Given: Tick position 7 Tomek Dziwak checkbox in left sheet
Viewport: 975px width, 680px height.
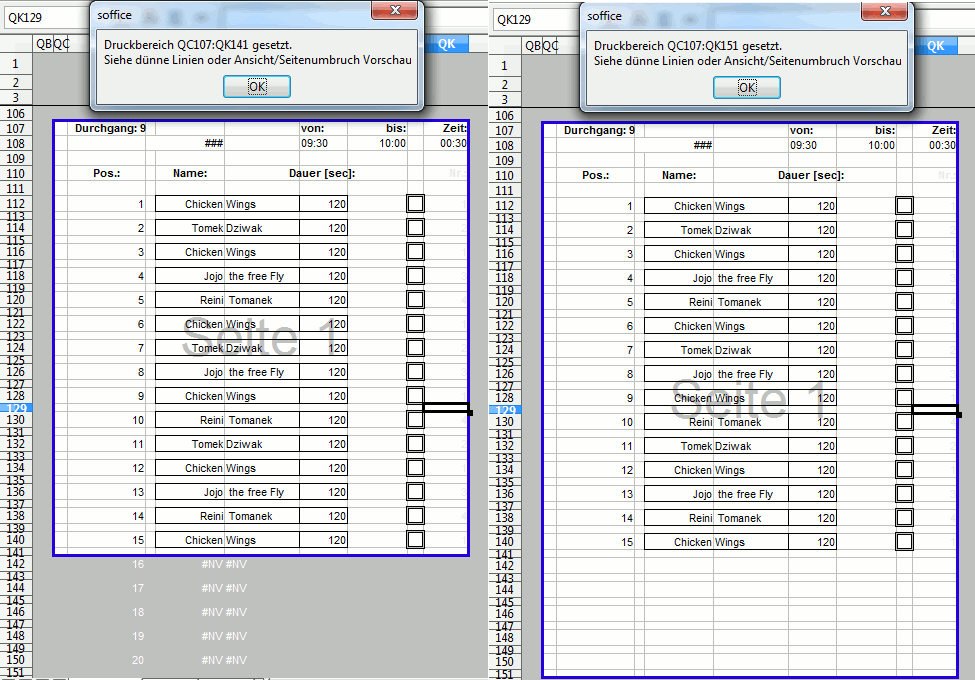Looking at the screenshot, I should (415, 348).
